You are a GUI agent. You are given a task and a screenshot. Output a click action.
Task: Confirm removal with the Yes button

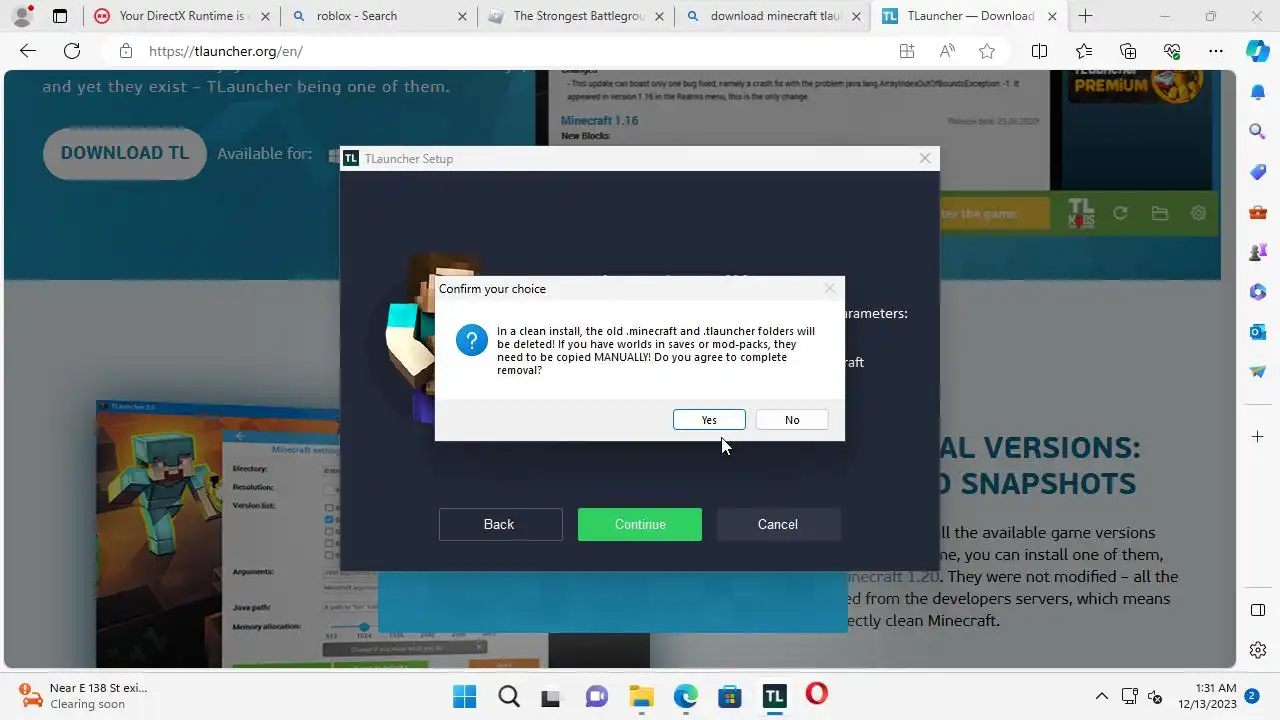pyautogui.click(x=709, y=420)
